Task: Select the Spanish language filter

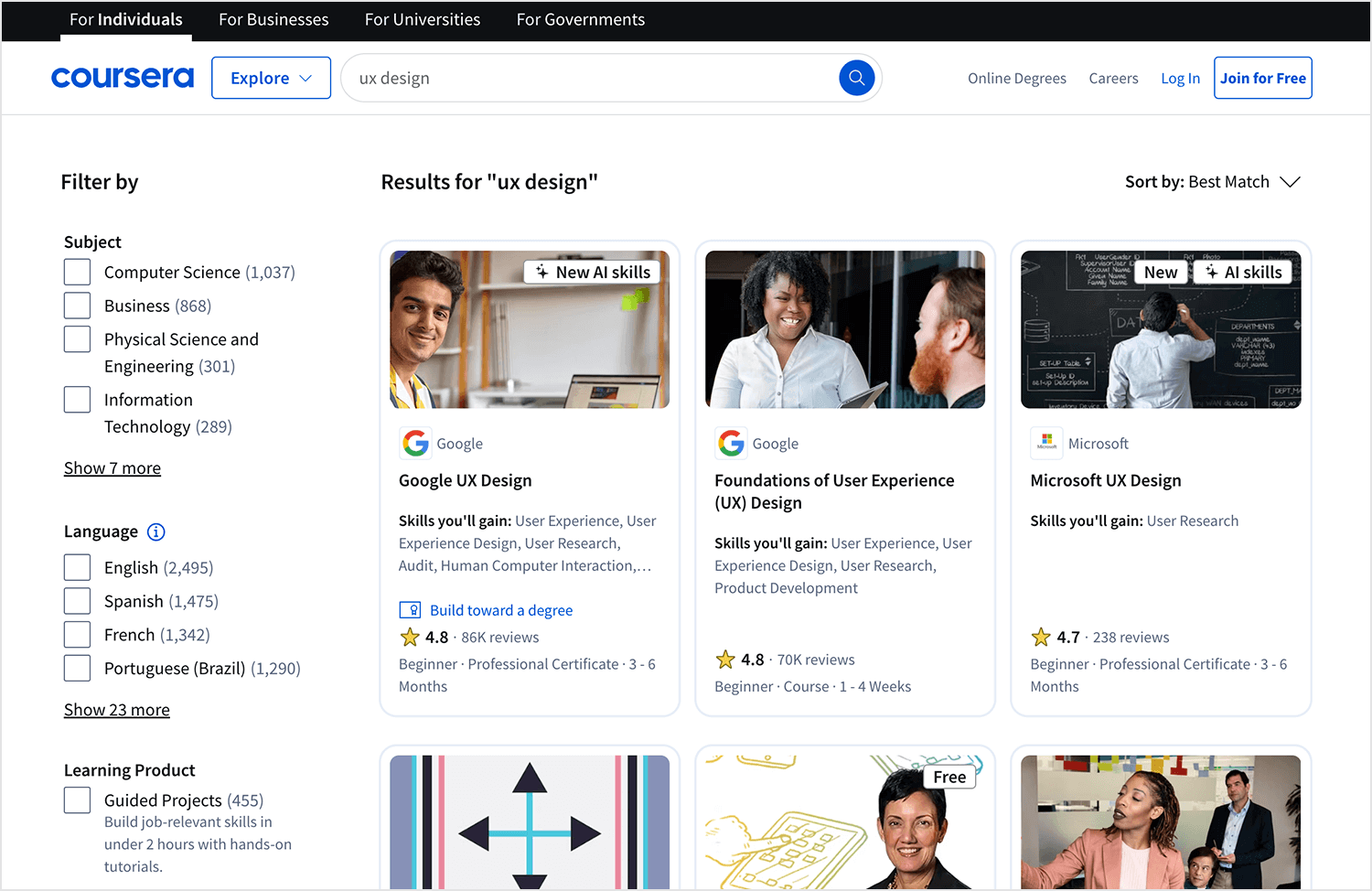Action: (78, 601)
